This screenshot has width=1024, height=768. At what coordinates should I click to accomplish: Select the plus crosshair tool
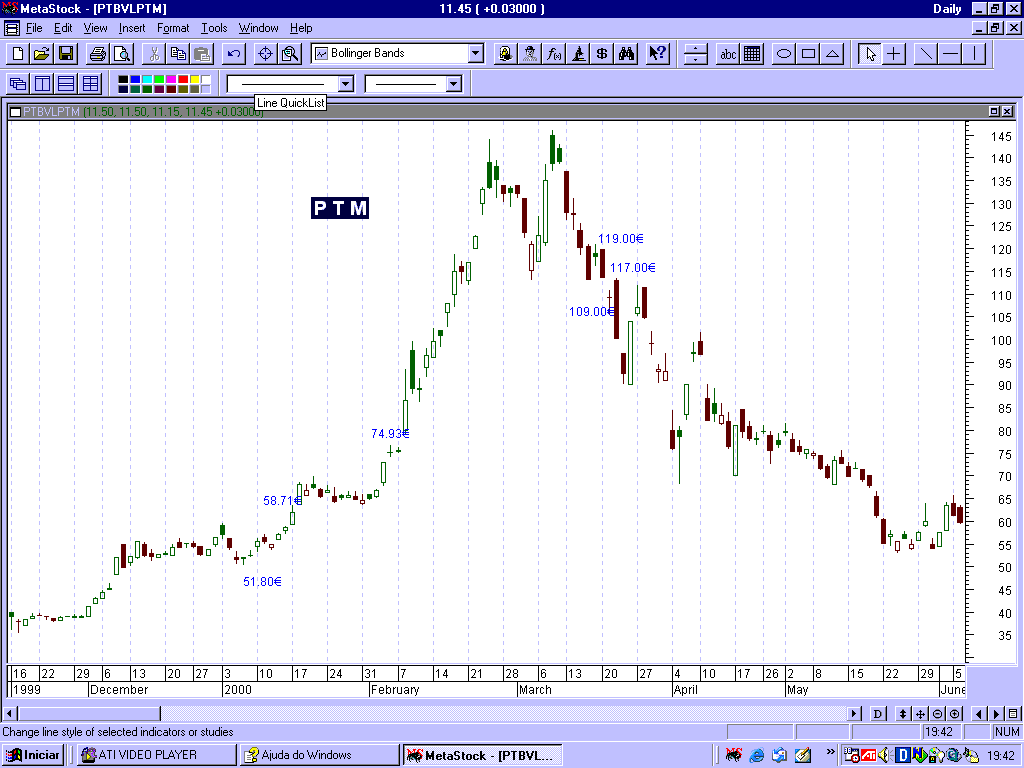tap(894, 54)
